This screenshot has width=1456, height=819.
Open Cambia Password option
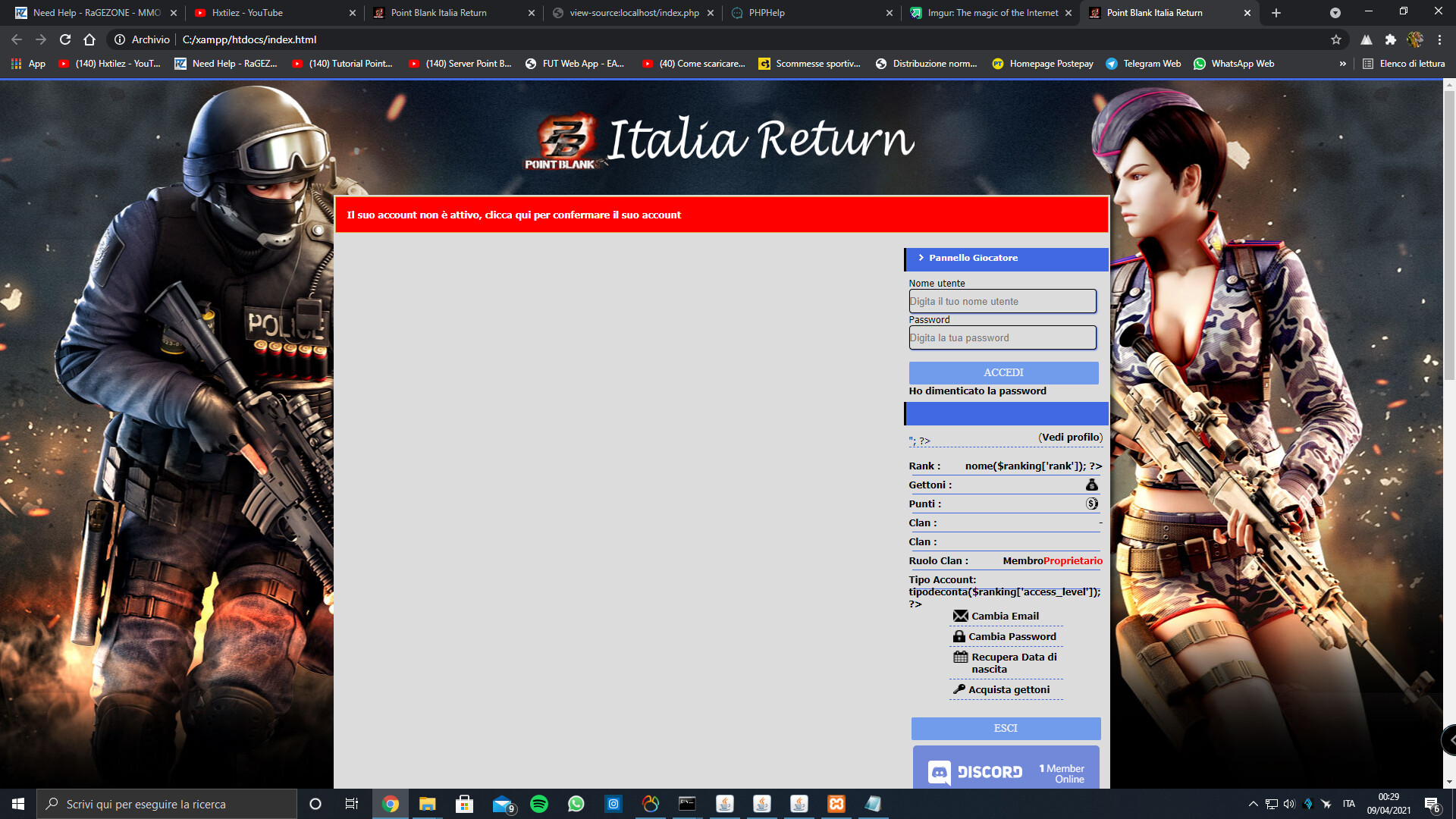point(1005,636)
